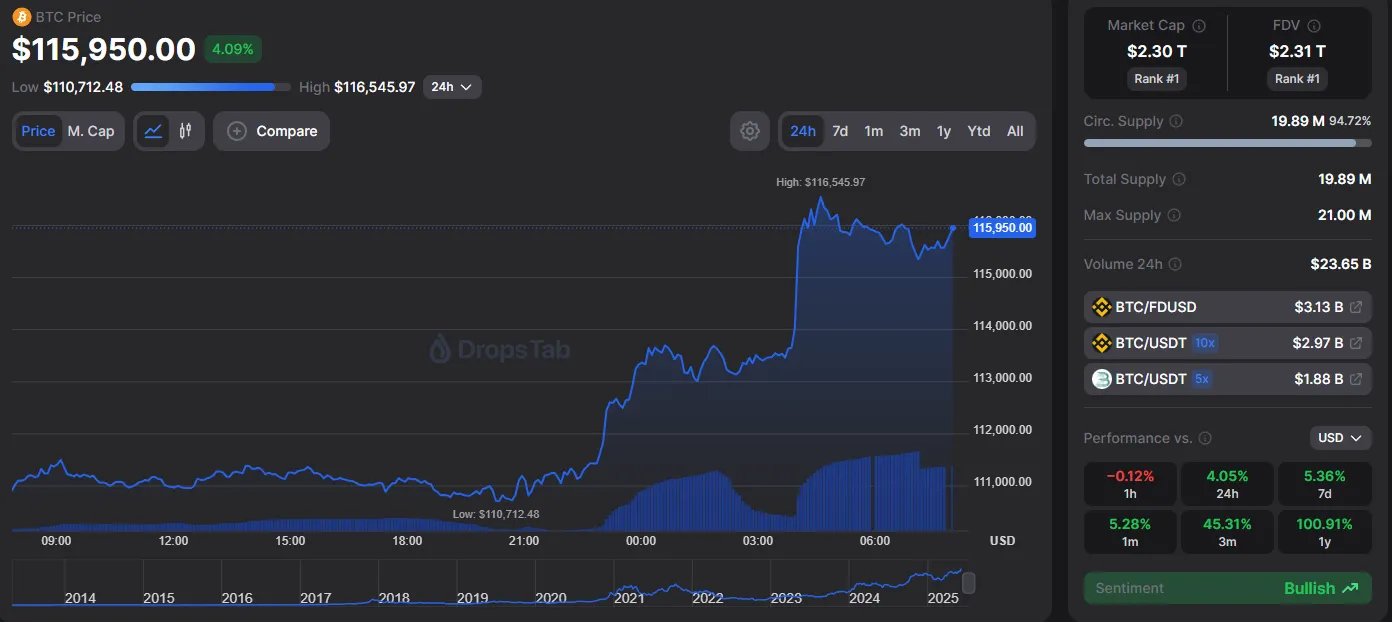Click the orange Bitcoin logo beside BTC Price

click(21, 17)
